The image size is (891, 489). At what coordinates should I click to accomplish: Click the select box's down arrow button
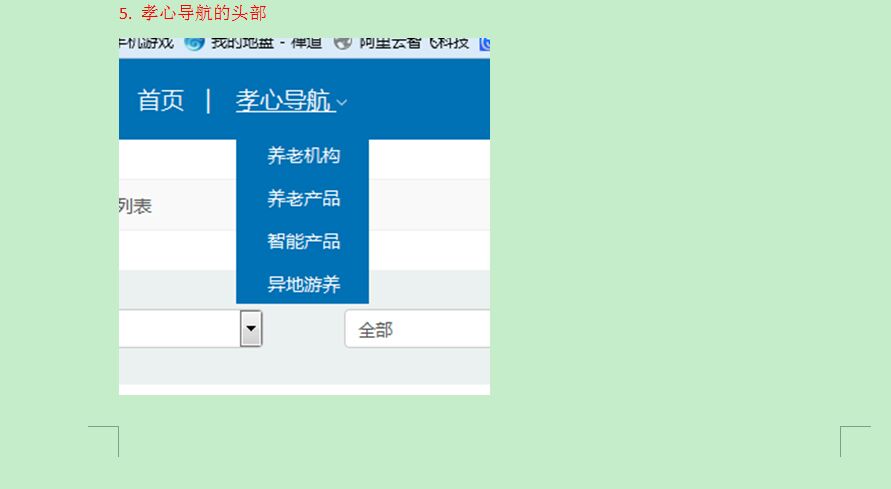pyautogui.click(x=251, y=328)
